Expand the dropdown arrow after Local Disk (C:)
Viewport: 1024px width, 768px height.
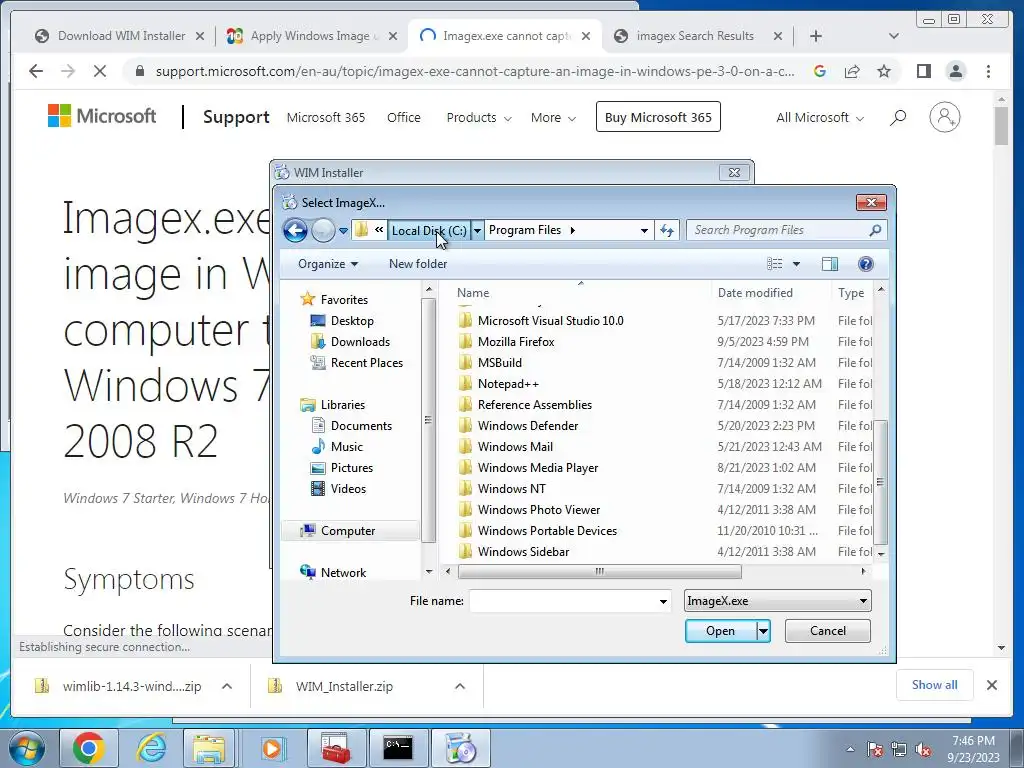point(477,230)
